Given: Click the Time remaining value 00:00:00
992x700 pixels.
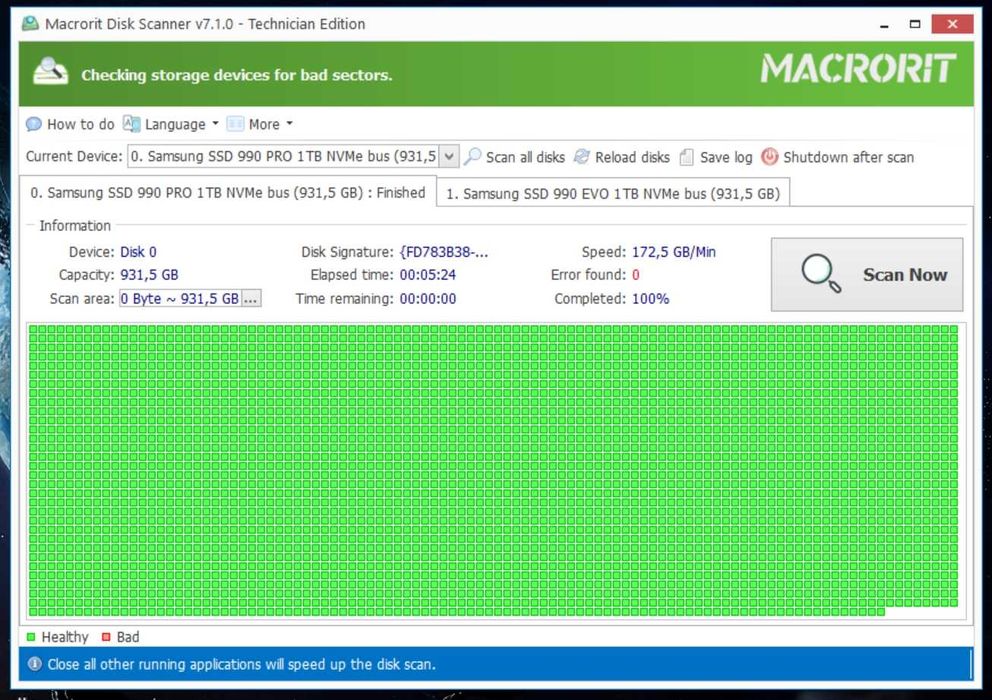Looking at the screenshot, I should point(428,299).
